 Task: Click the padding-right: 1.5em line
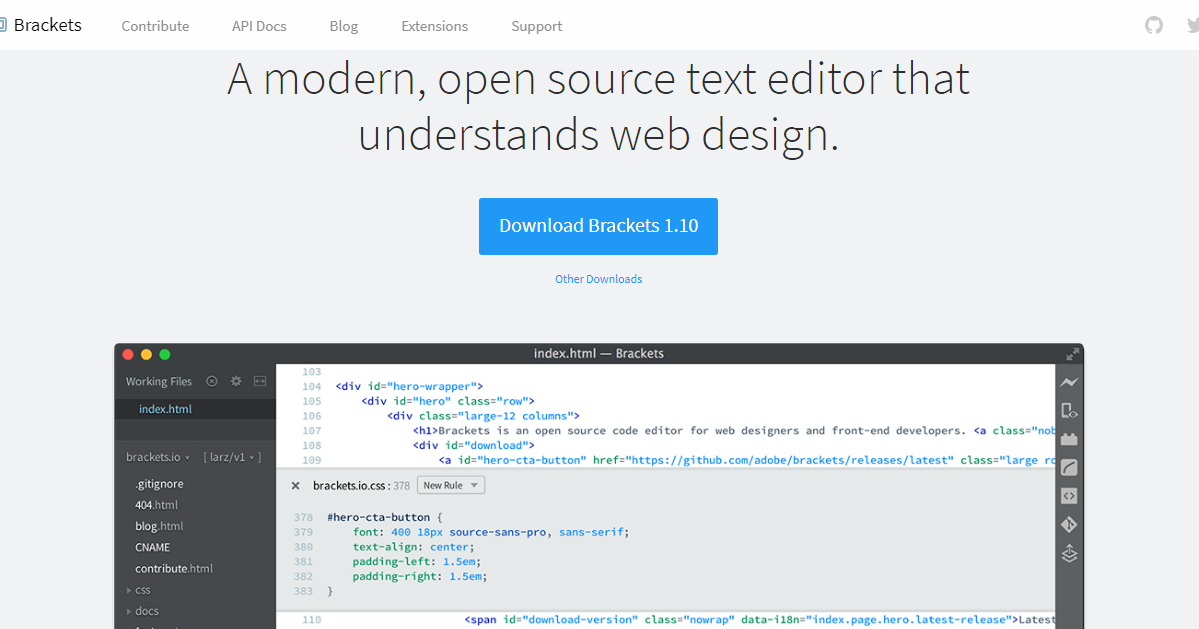click(420, 576)
